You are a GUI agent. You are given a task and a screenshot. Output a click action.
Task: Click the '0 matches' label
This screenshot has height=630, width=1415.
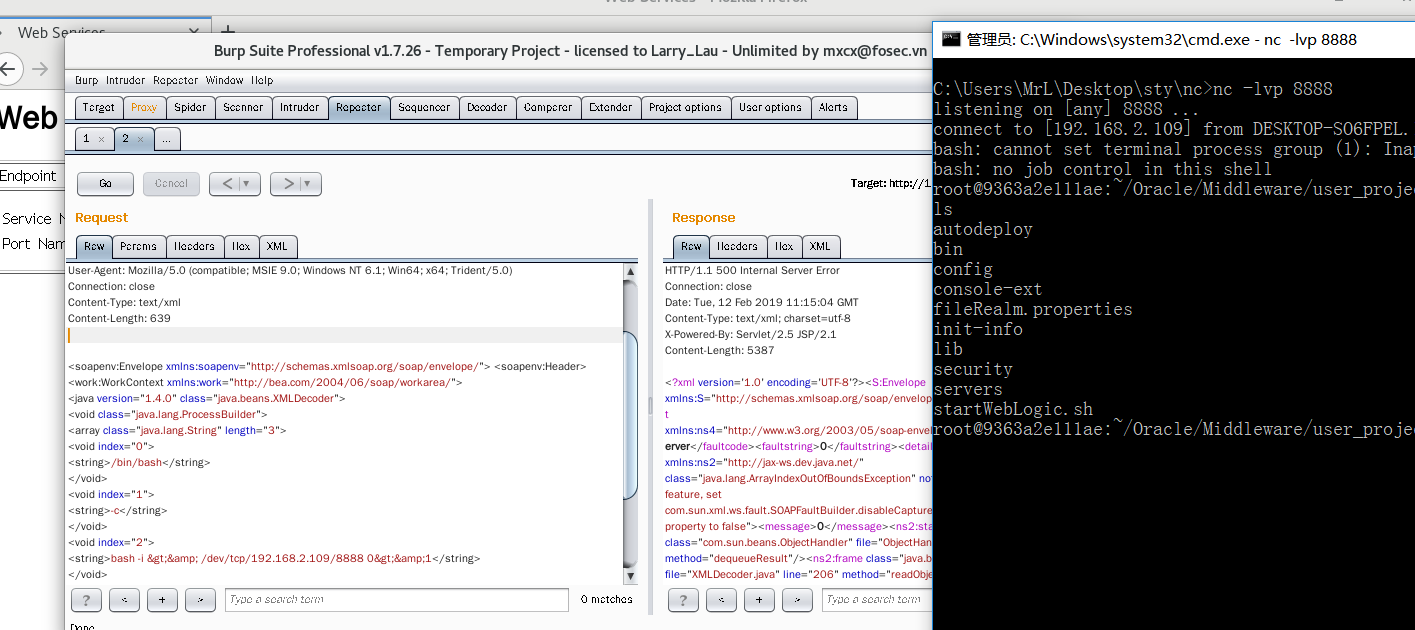[x=606, y=600]
